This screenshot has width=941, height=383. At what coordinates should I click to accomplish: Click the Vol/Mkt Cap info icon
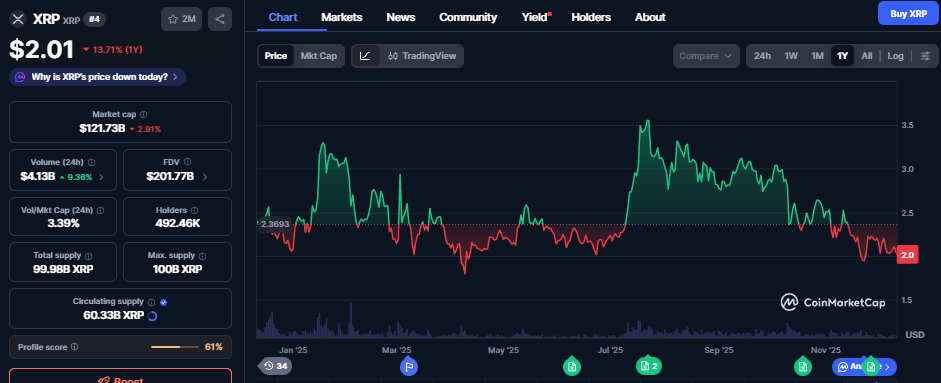pyautogui.click(x=100, y=210)
